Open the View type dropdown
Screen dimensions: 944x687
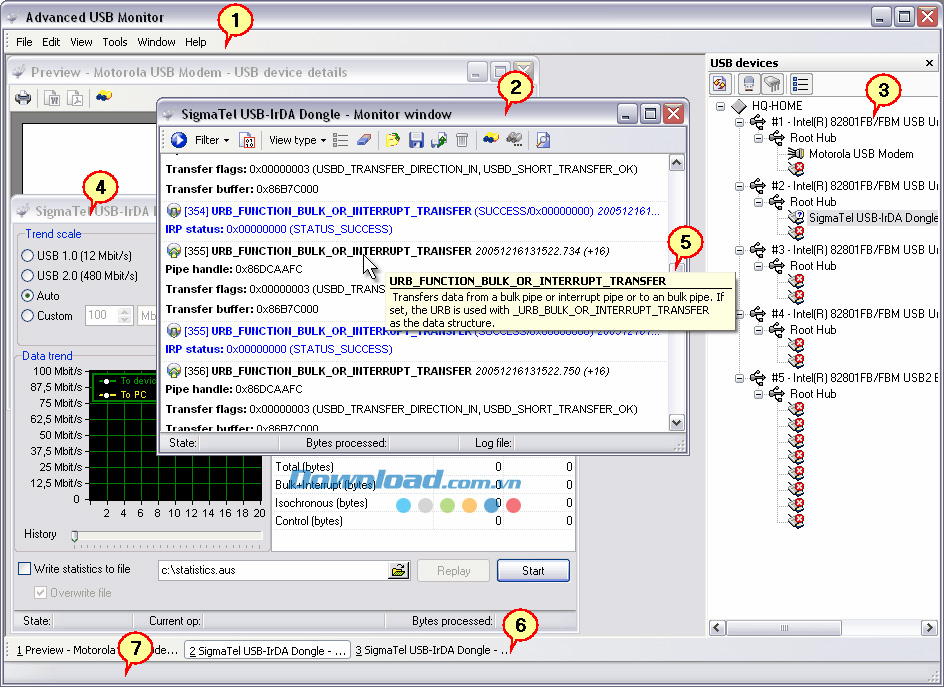[x=297, y=140]
